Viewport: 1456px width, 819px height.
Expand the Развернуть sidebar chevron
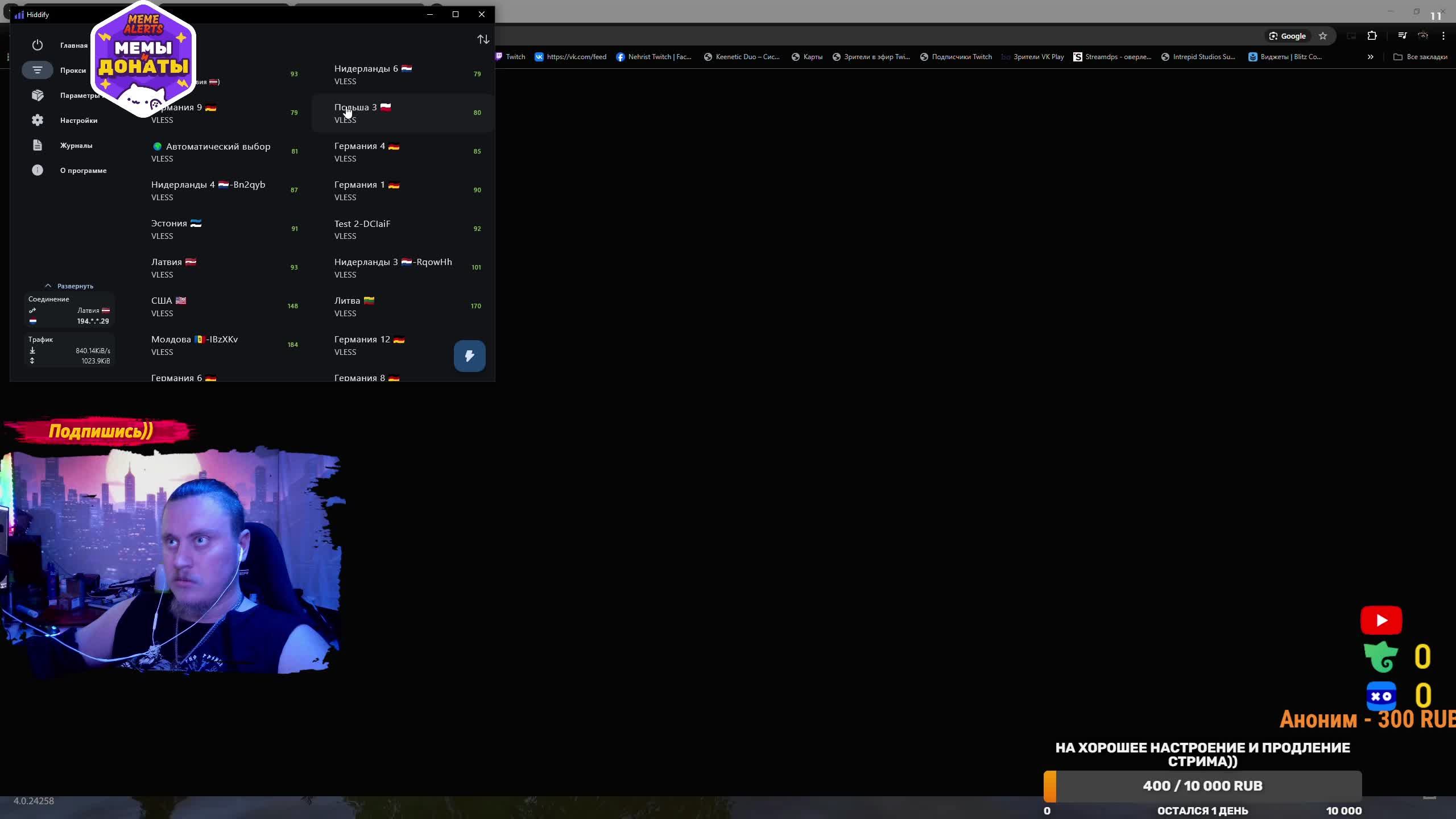pos(48,286)
